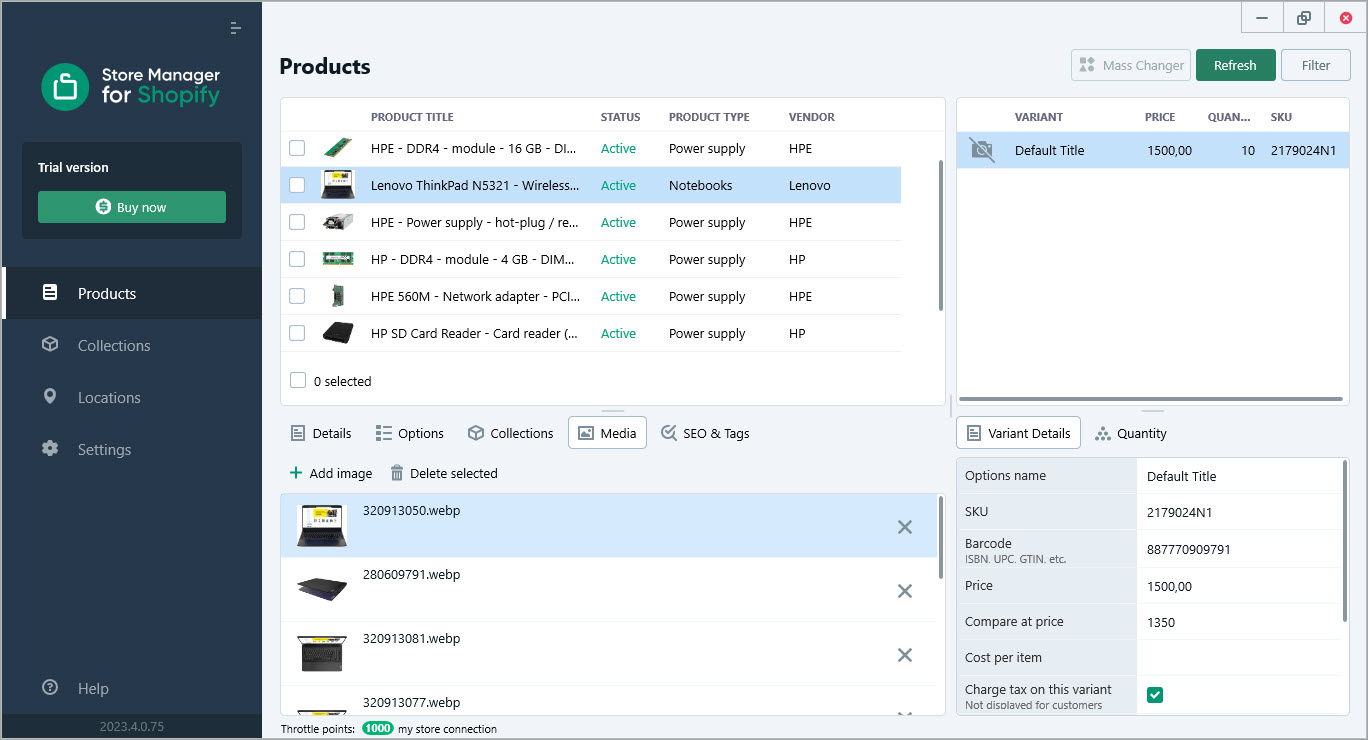Edit the Compare at price field 1350

[x=1238, y=622]
